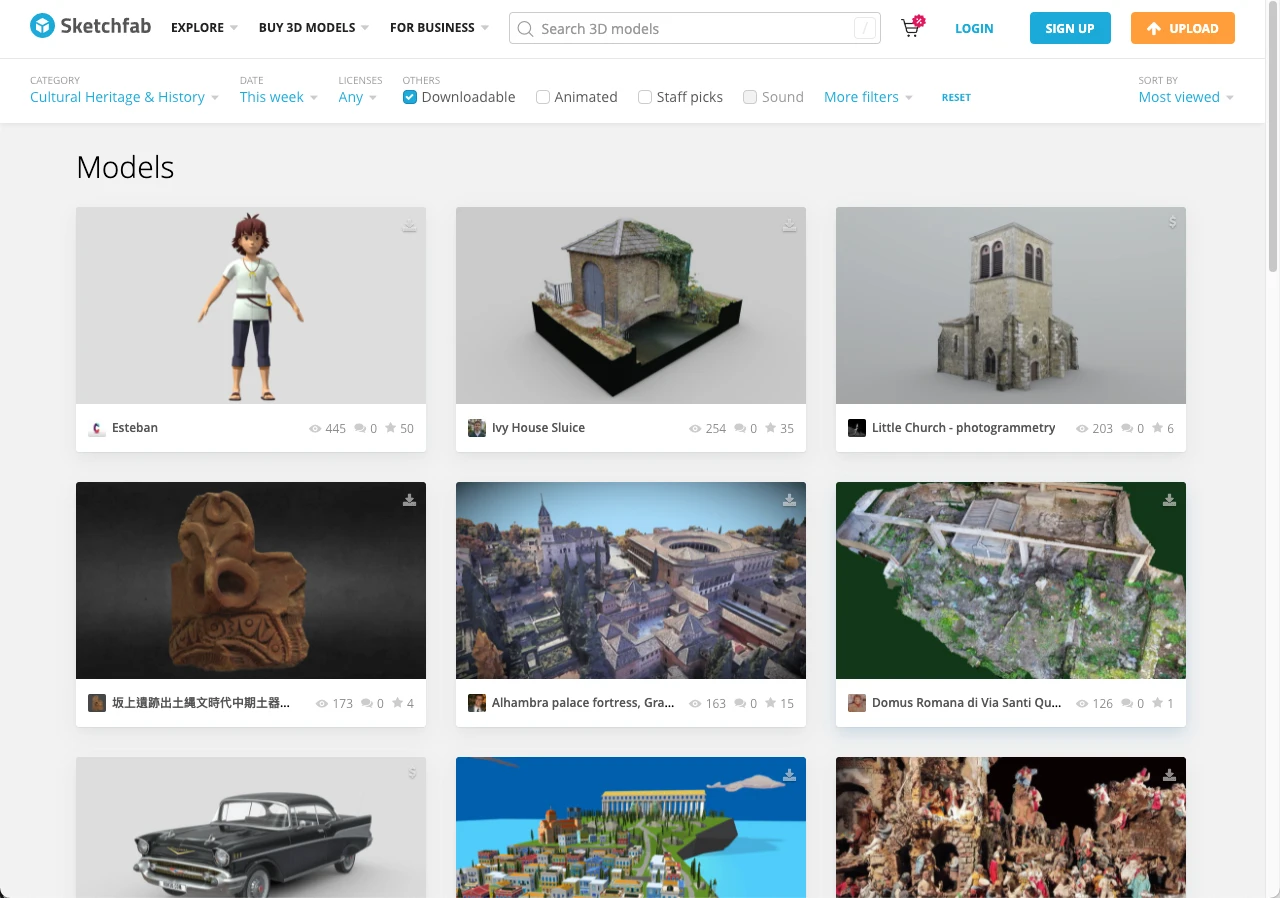1280x898 pixels.
Task: Enable the Animated filter
Action: point(543,97)
